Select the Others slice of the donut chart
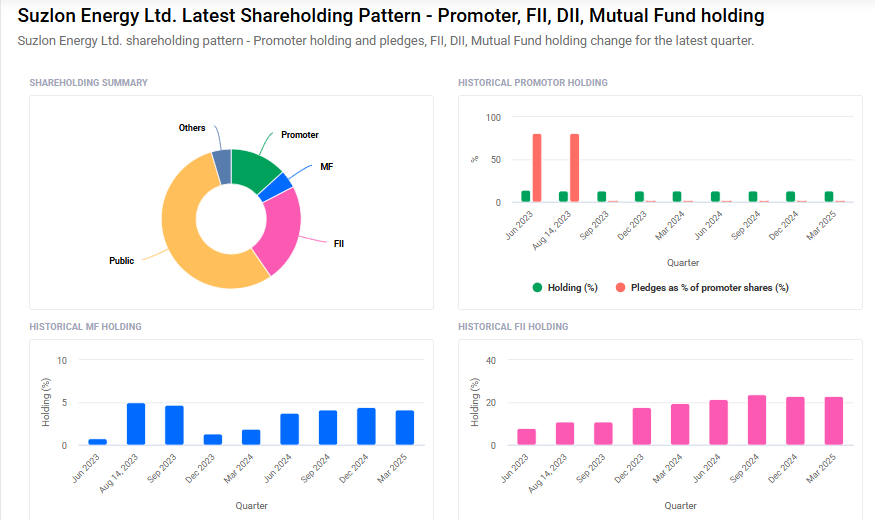 (x=223, y=166)
